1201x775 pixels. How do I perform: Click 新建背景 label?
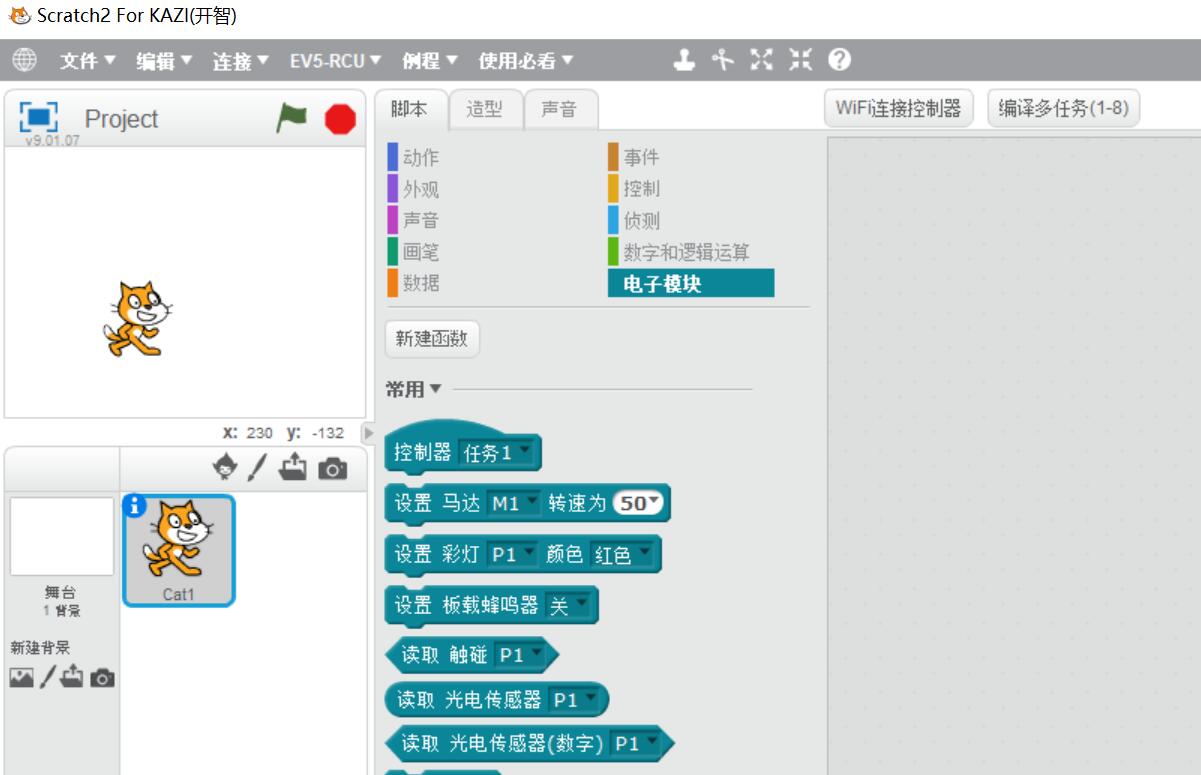(x=40, y=647)
